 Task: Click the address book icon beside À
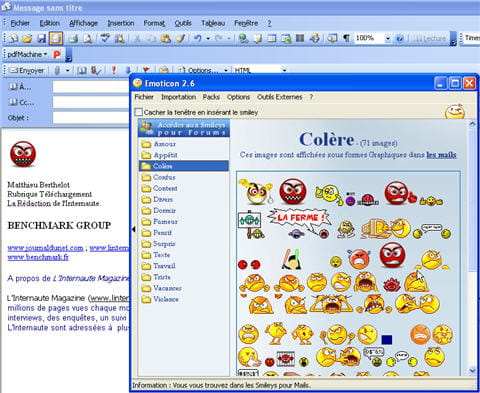pos(13,87)
